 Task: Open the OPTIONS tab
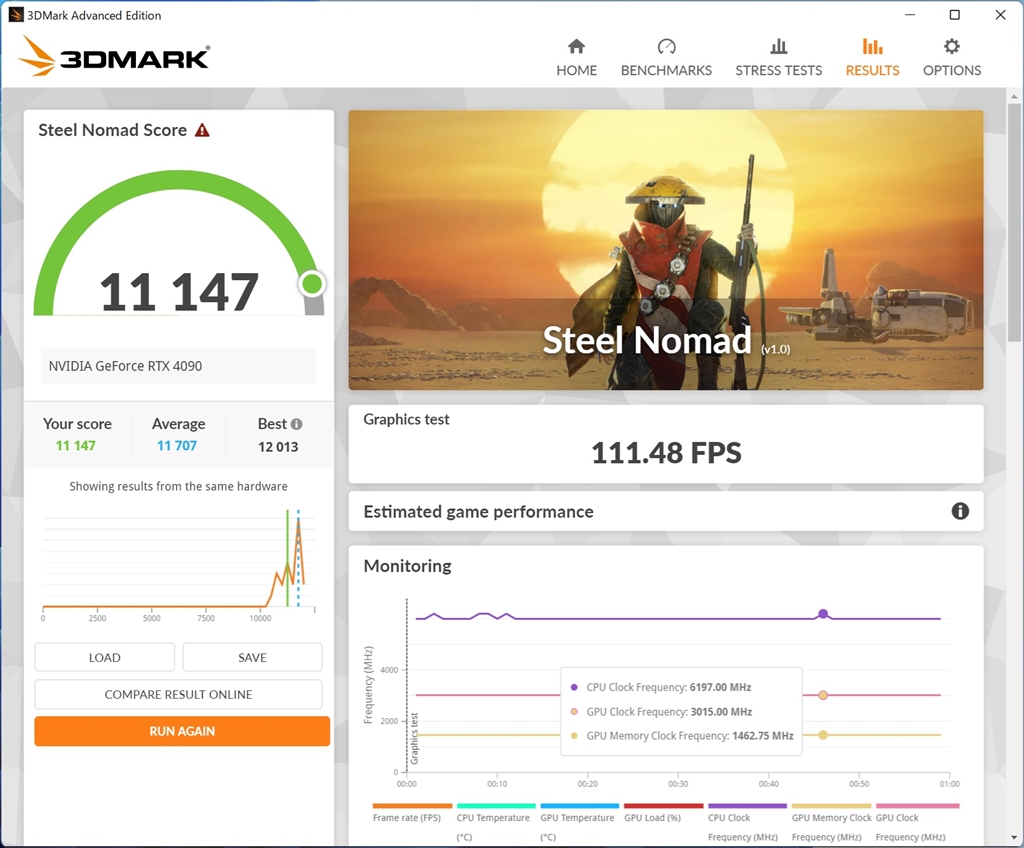tap(952, 58)
